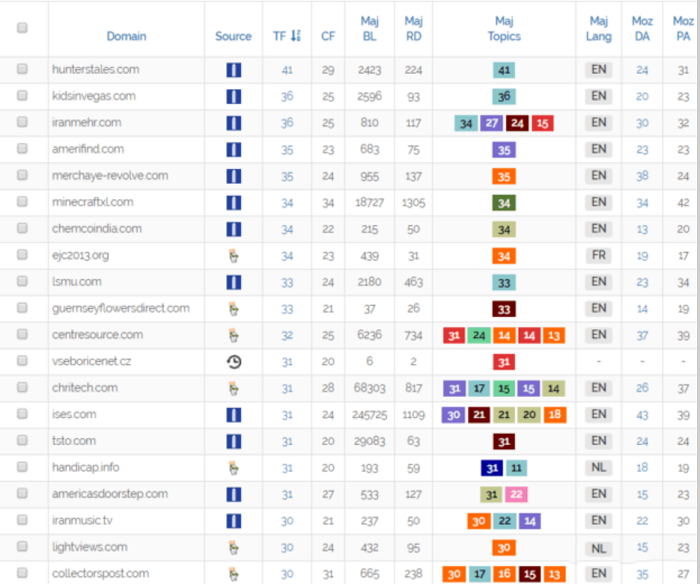
Task: Sort by Source column header
Action: [x=233, y=36]
